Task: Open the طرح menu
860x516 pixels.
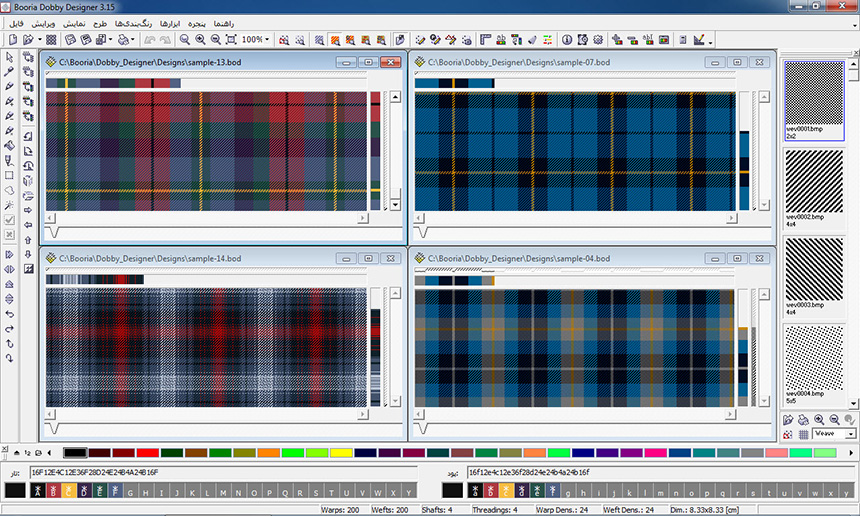Action: (x=100, y=24)
